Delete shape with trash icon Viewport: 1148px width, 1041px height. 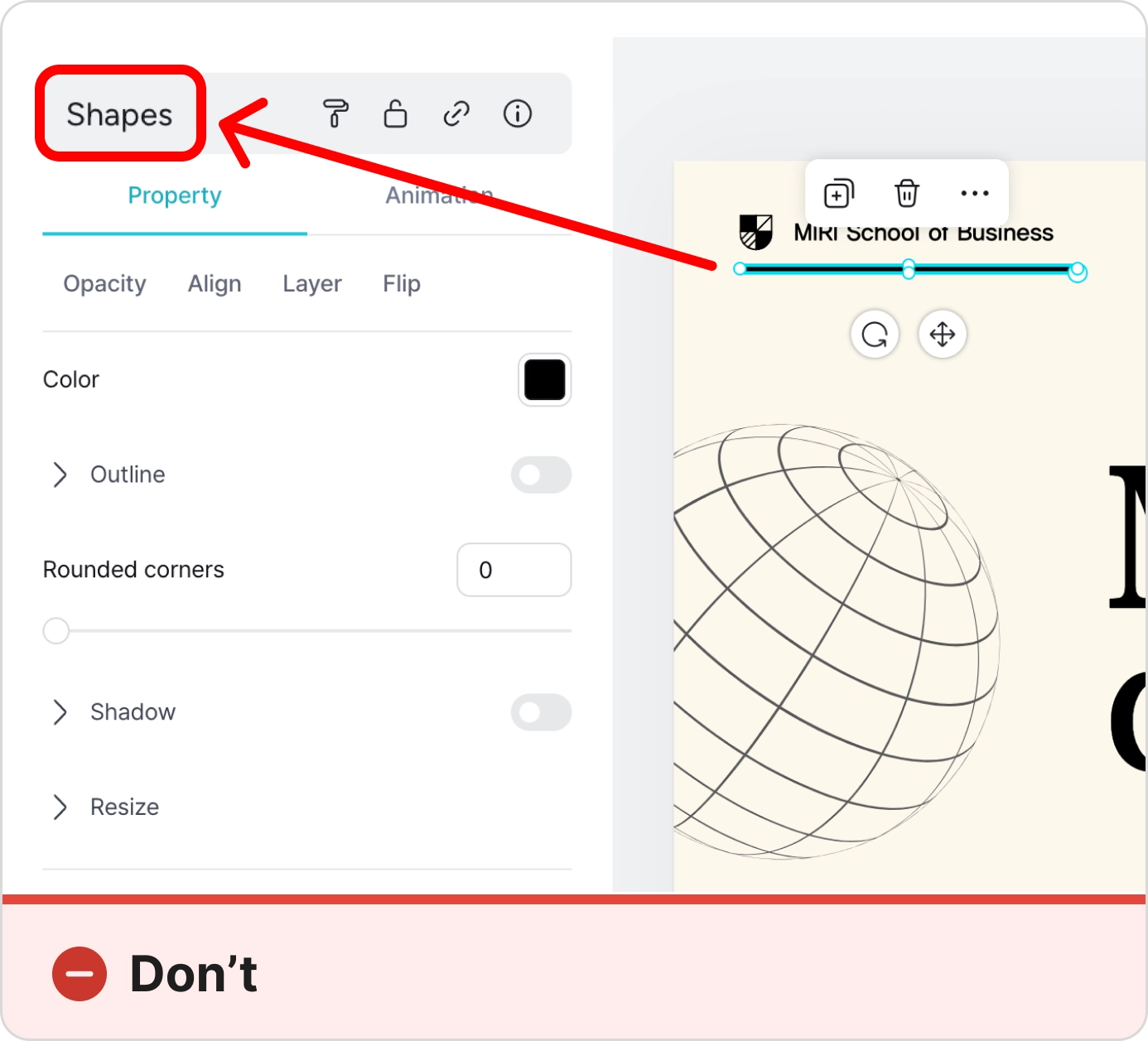[907, 194]
